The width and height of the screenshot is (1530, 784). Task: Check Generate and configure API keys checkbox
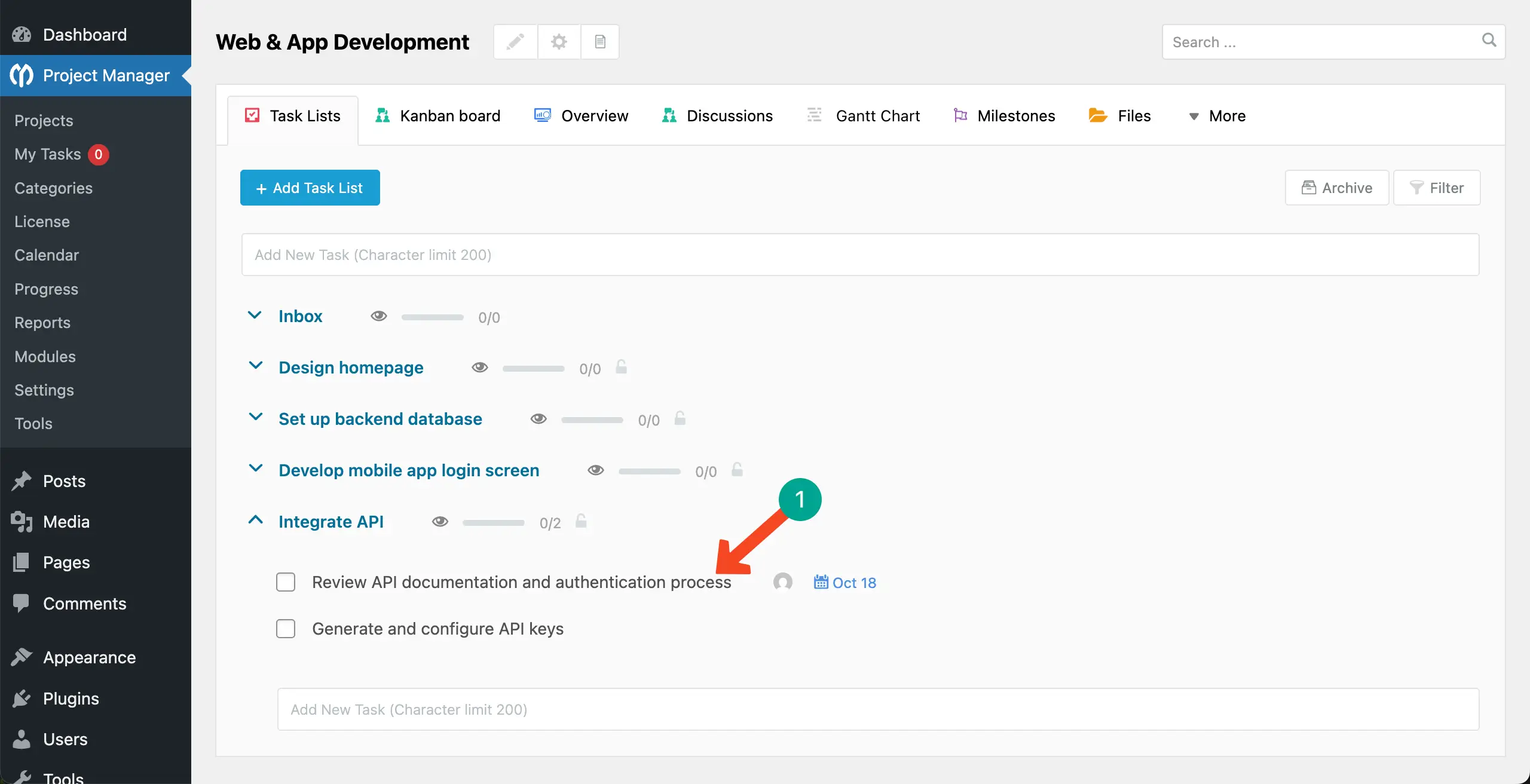286,629
